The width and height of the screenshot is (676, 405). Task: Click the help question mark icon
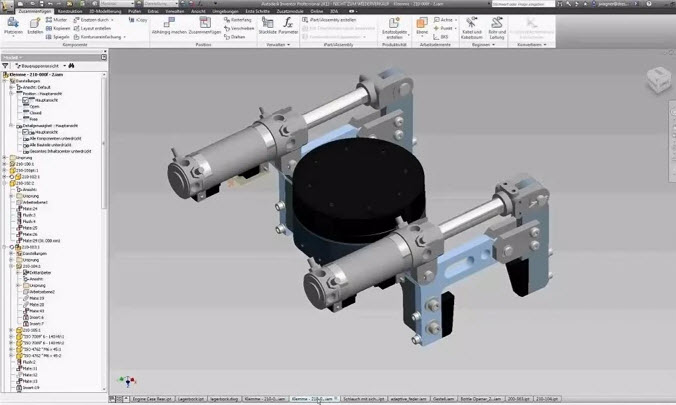[649, 4]
